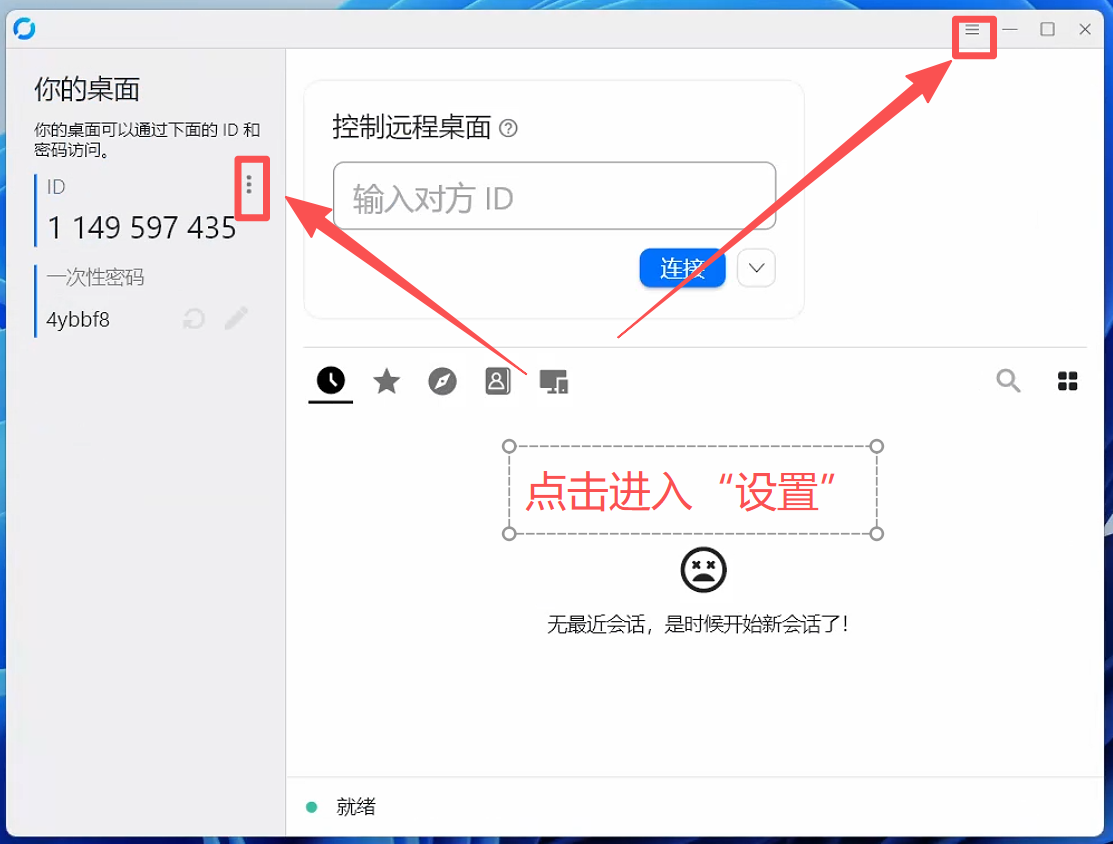Screen dimensions: 1113x844
Task: Click the help icon next to 控制远程桌面
Action: (x=508, y=128)
